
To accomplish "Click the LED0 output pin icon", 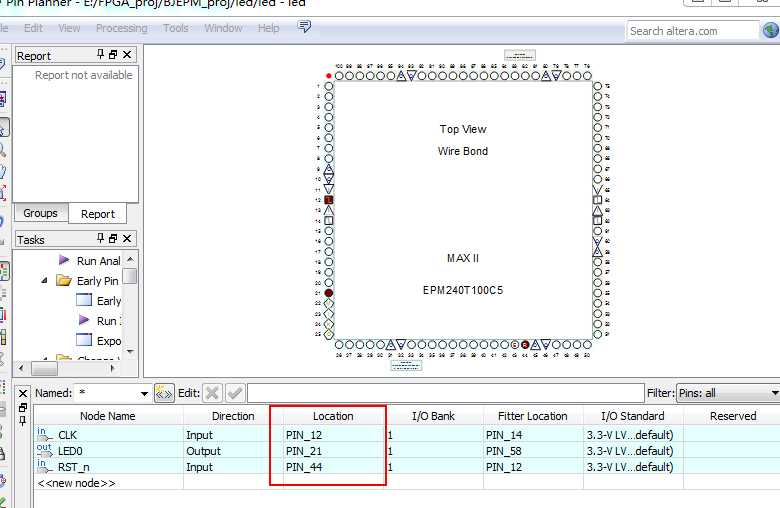I will click(x=44, y=450).
